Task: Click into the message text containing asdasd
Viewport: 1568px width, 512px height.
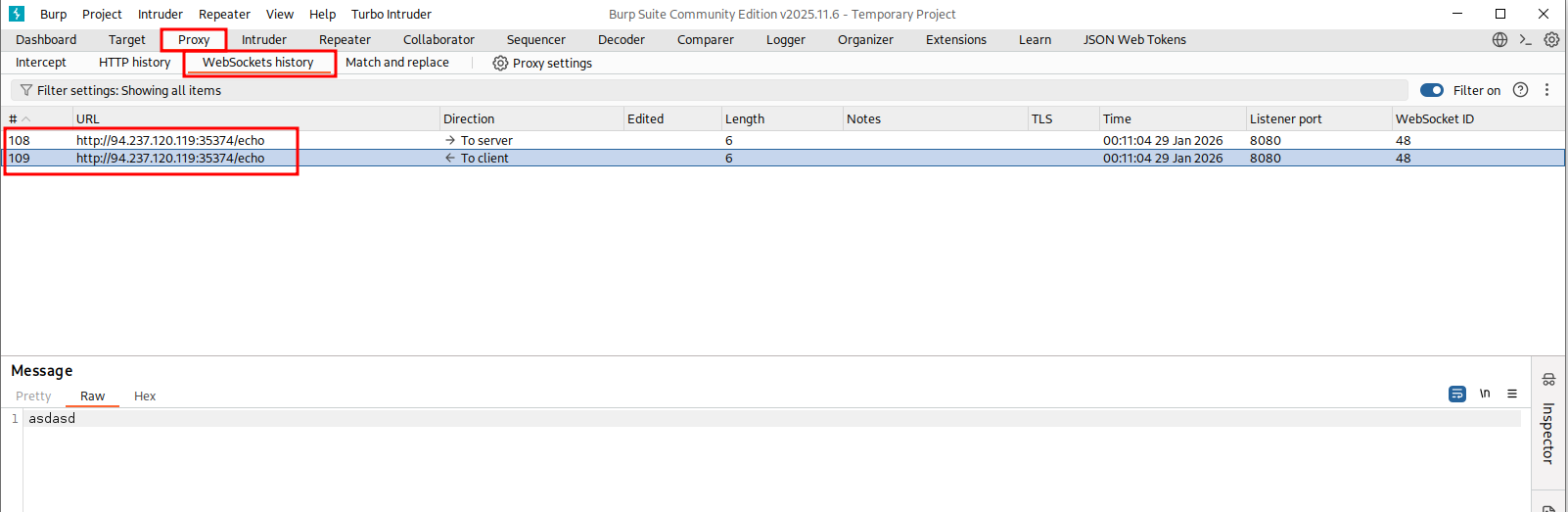Action: (52, 418)
